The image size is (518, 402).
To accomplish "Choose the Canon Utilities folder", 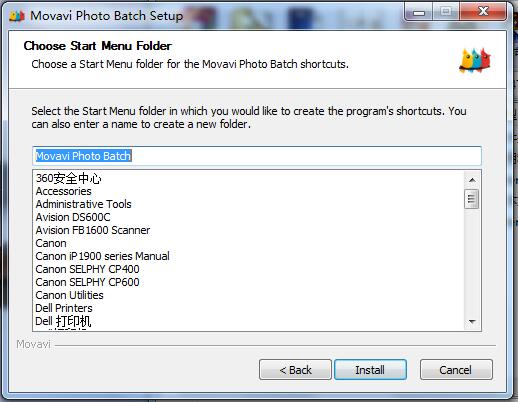I will click(69, 295).
